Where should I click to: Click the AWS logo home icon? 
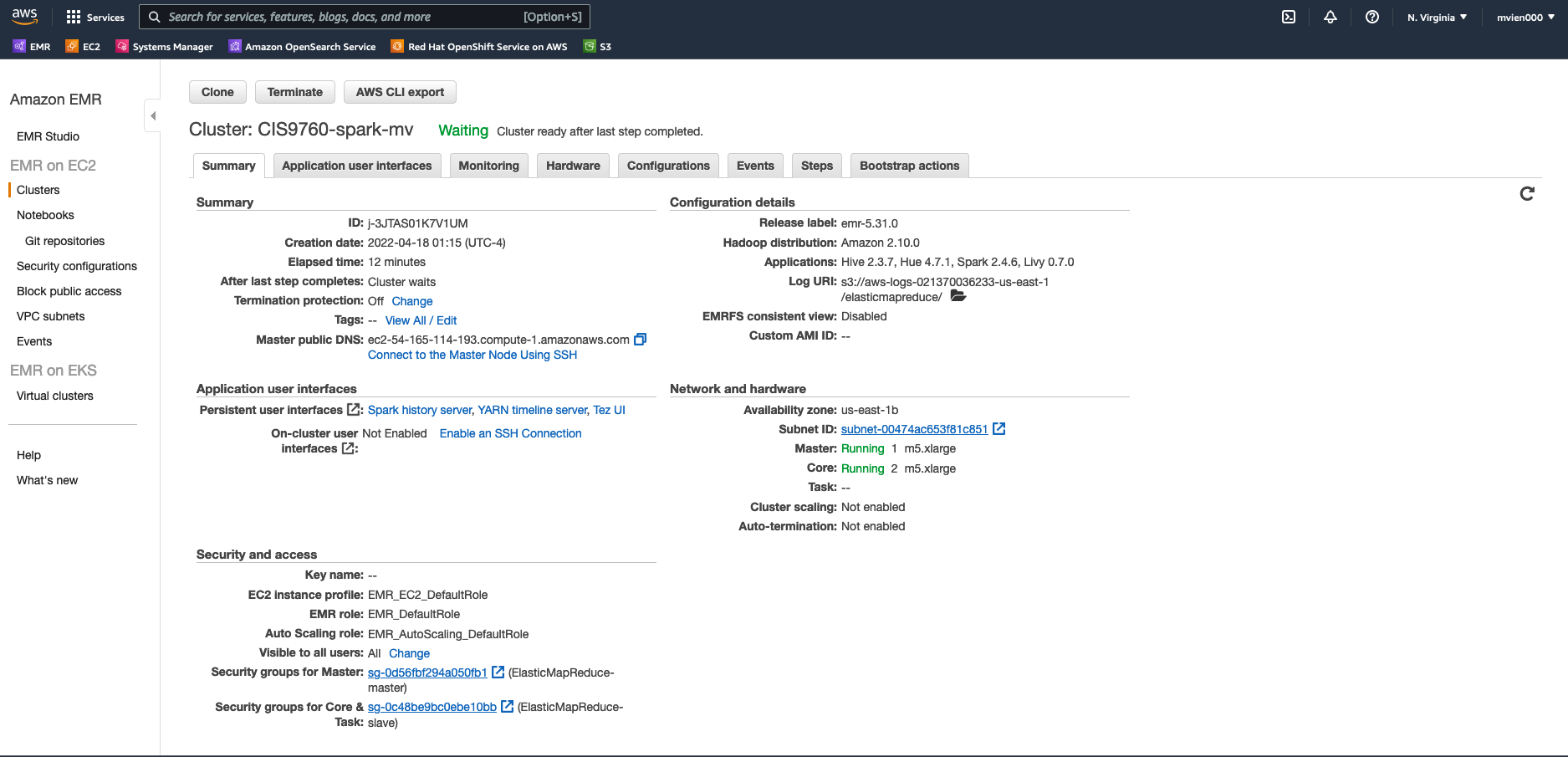pyautogui.click(x=24, y=16)
